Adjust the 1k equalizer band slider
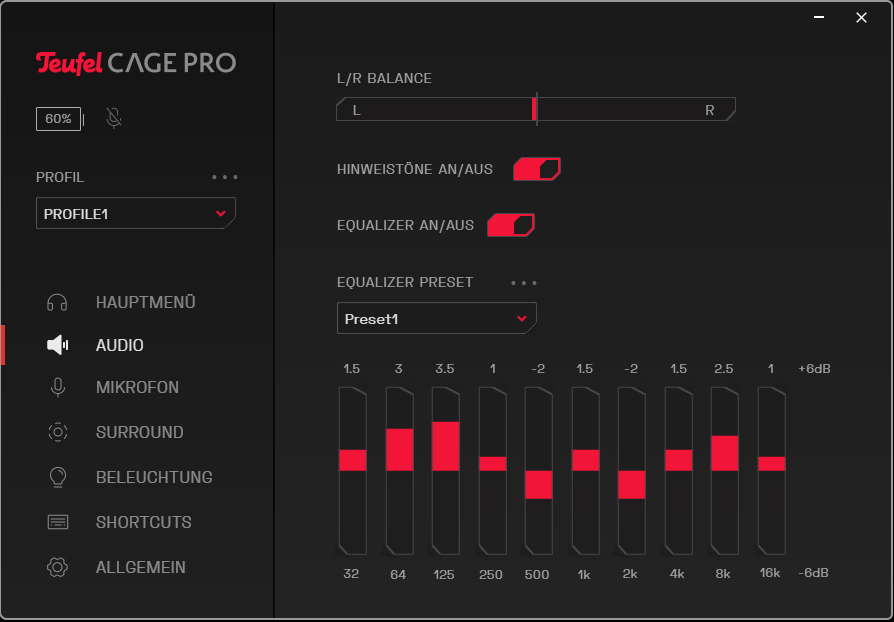 click(x=586, y=471)
